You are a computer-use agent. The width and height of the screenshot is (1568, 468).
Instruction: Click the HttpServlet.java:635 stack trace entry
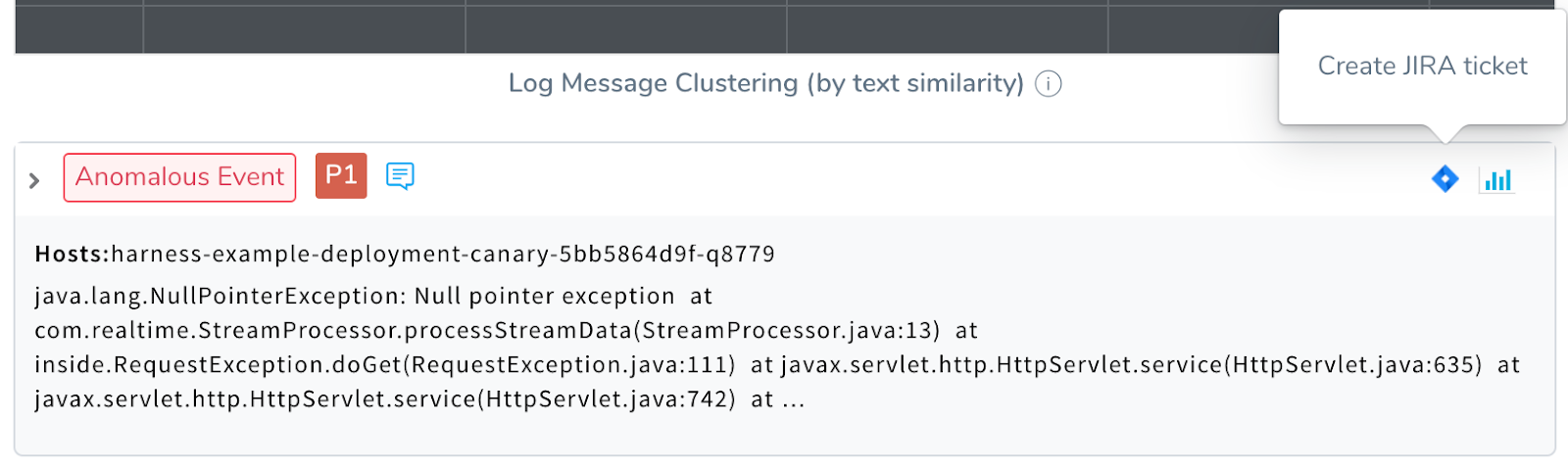pos(1131,365)
